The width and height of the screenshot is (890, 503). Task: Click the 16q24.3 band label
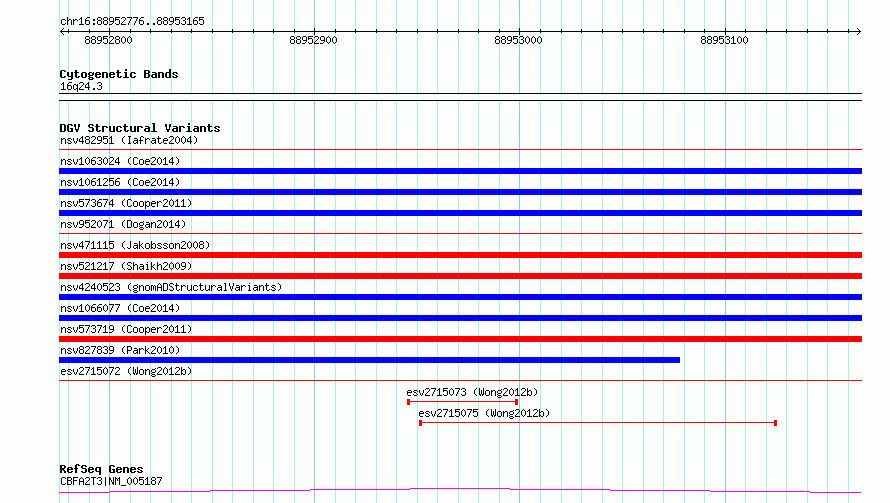pos(81,86)
